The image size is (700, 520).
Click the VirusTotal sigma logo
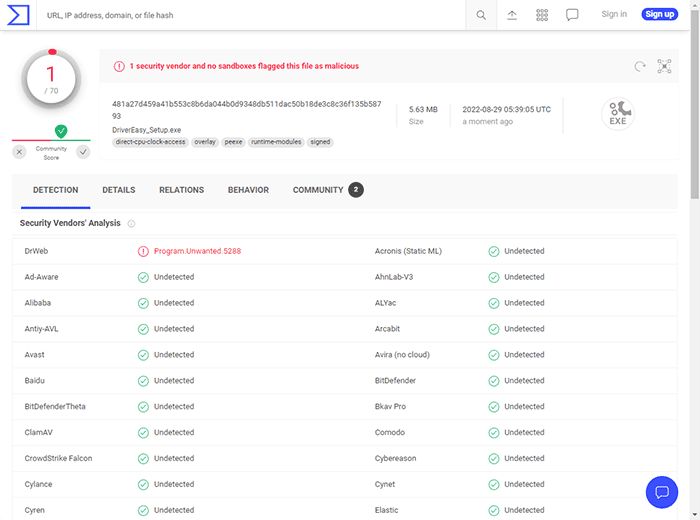pos(18,15)
